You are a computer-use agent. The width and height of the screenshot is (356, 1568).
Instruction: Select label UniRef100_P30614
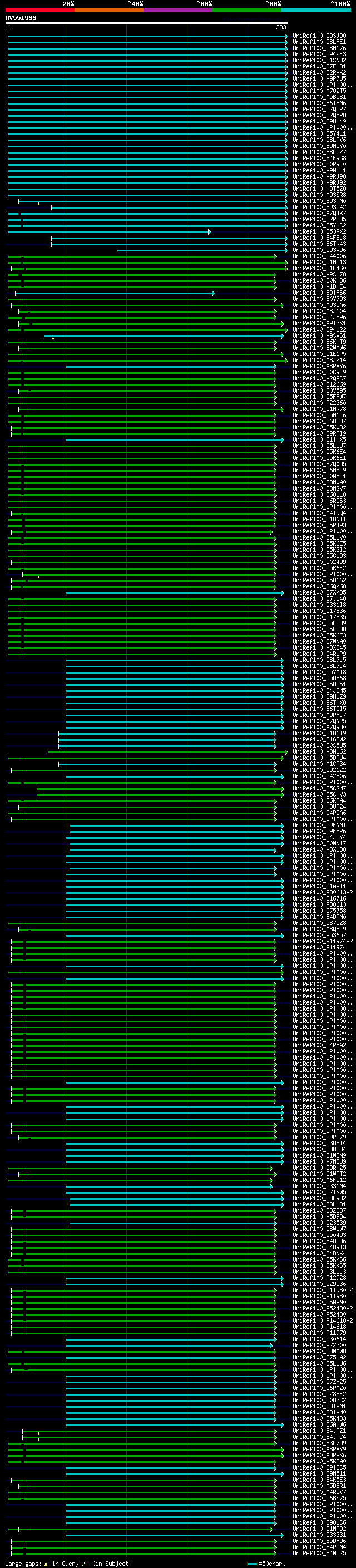coord(319,1339)
